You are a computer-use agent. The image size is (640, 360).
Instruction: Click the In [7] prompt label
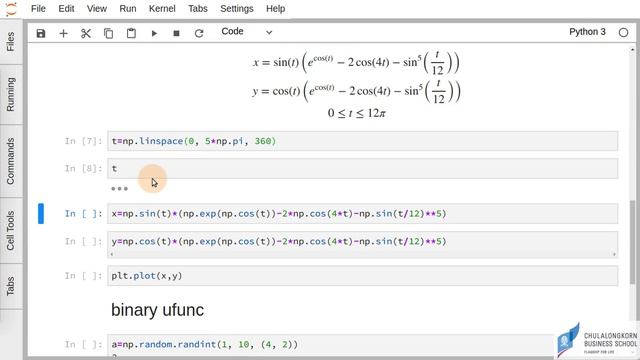(x=83, y=141)
